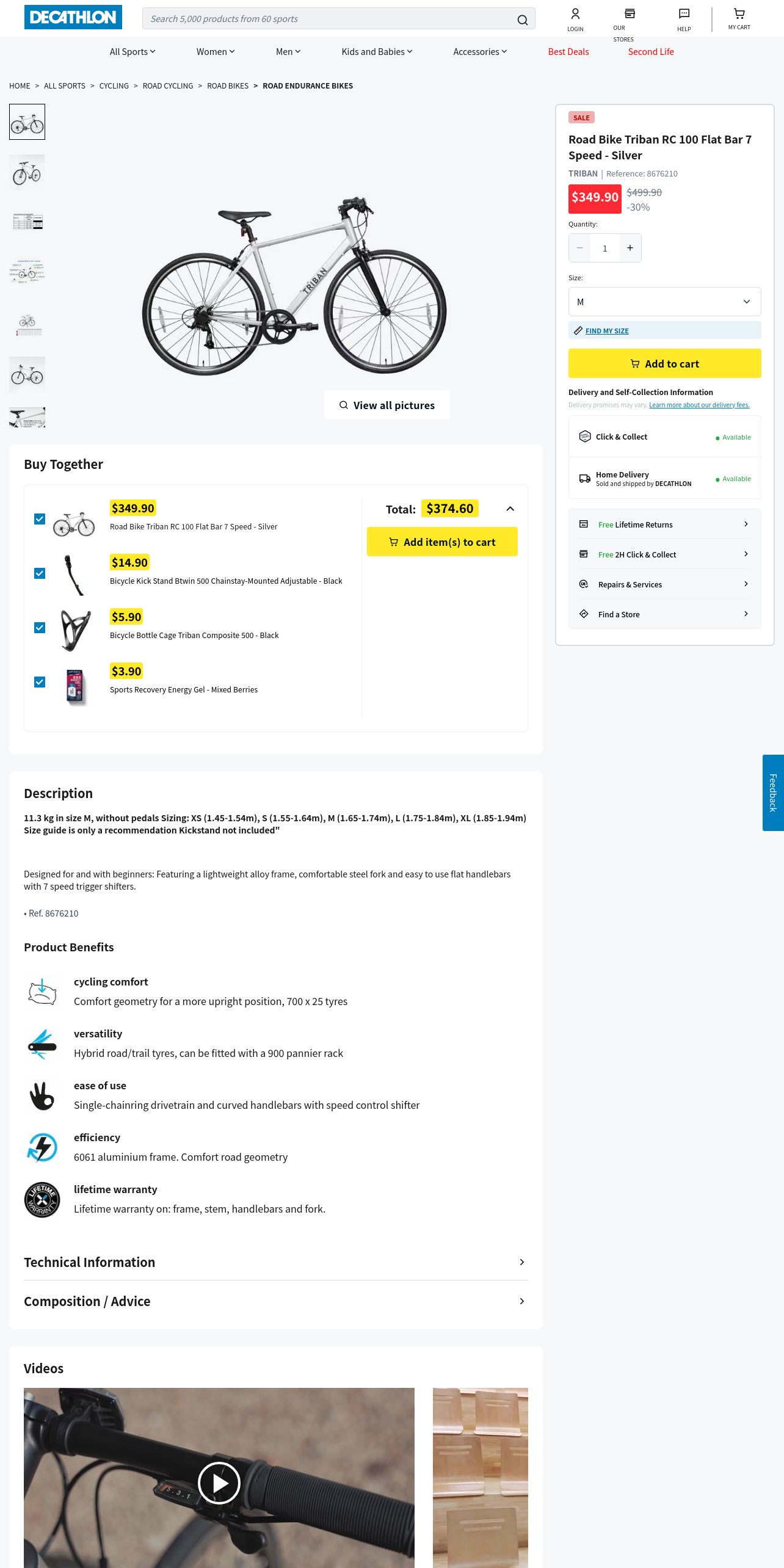
Task: Select the first bike thumbnail
Action: 27,122
